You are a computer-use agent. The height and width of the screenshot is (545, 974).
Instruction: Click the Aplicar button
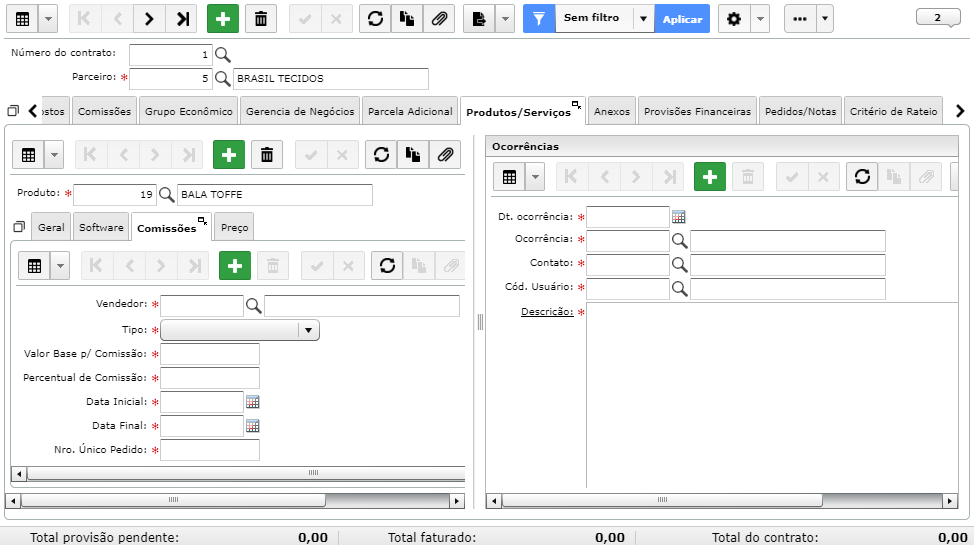pyautogui.click(x=682, y=19)
